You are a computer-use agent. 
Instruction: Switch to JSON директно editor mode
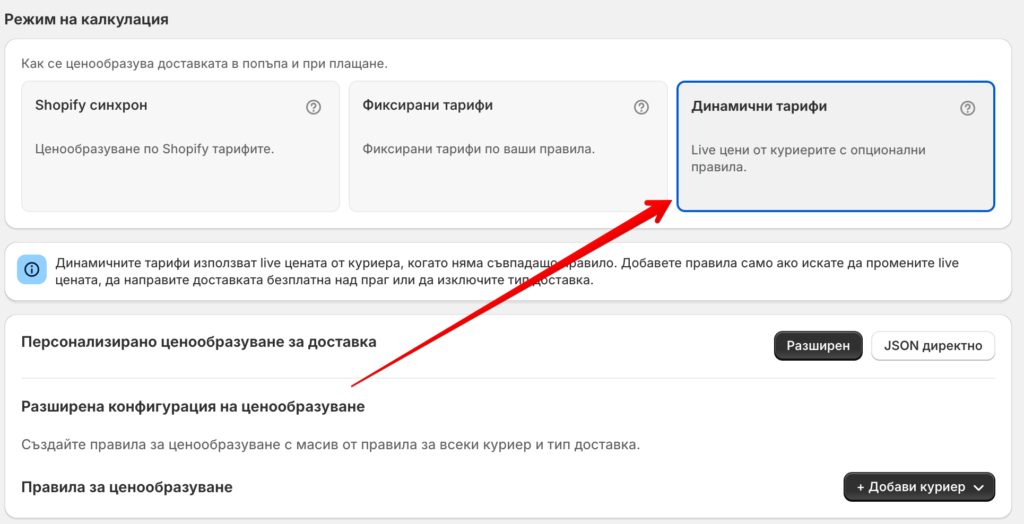point(933,346)
